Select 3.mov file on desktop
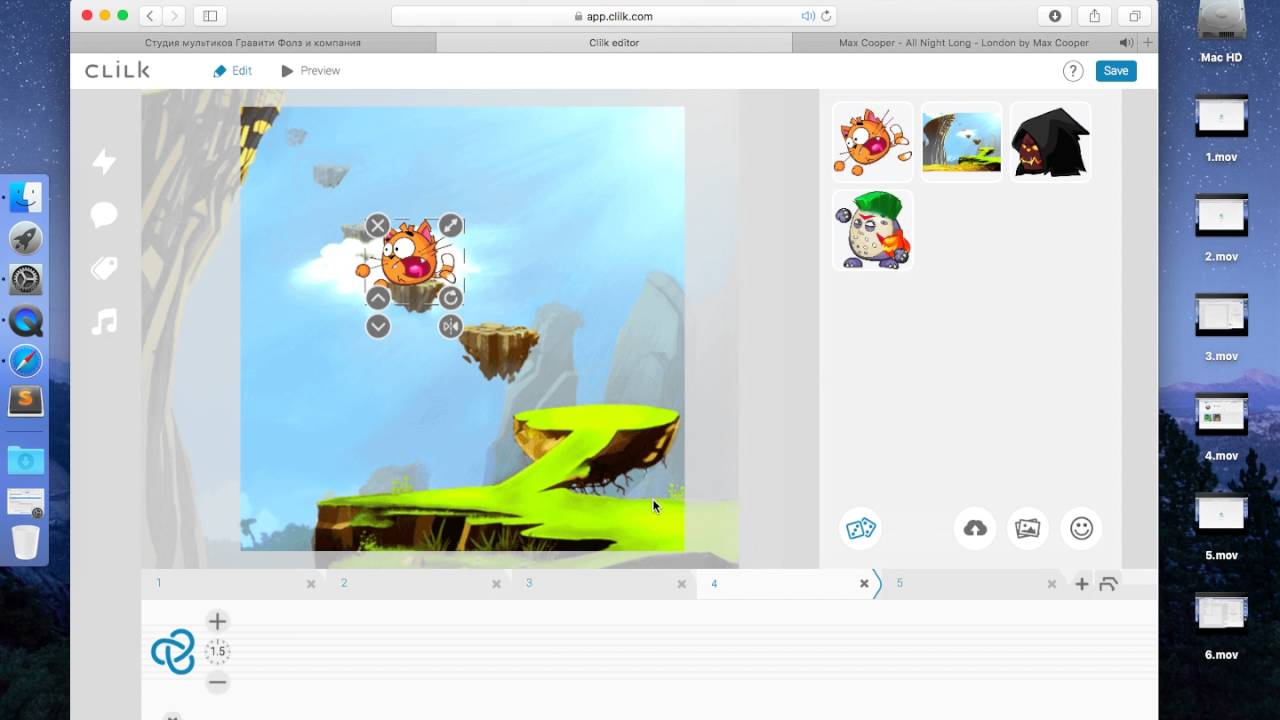Viewport: 1280px width, 720px height. [1221, 327]
